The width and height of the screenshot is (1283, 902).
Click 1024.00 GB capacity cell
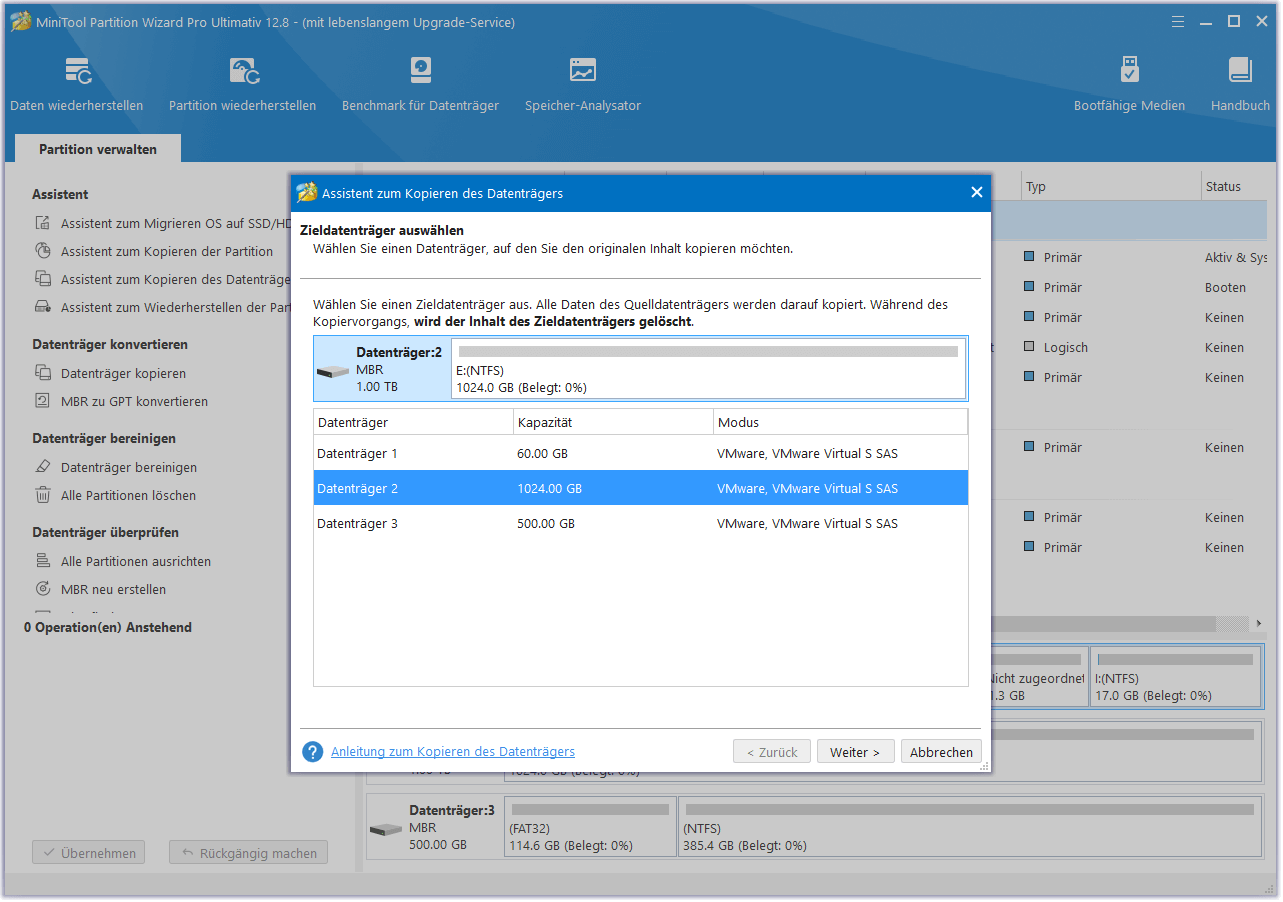549,488
